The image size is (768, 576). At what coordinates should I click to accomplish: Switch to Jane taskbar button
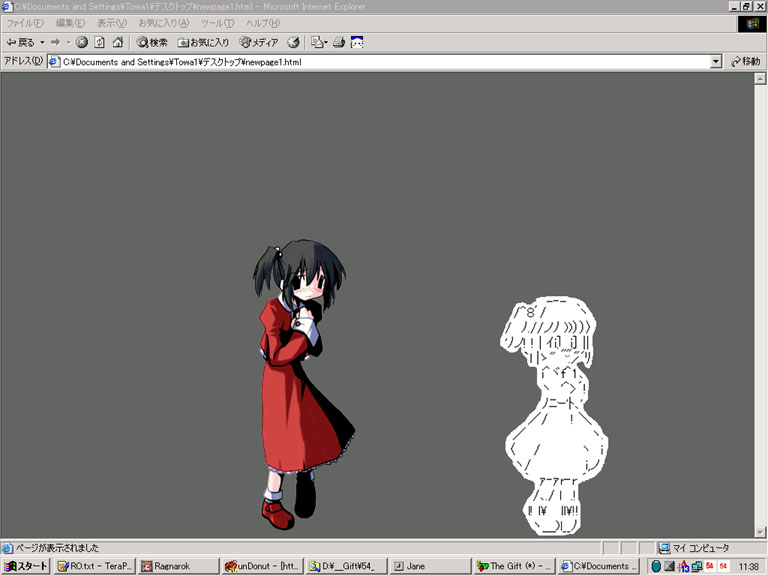430,566
